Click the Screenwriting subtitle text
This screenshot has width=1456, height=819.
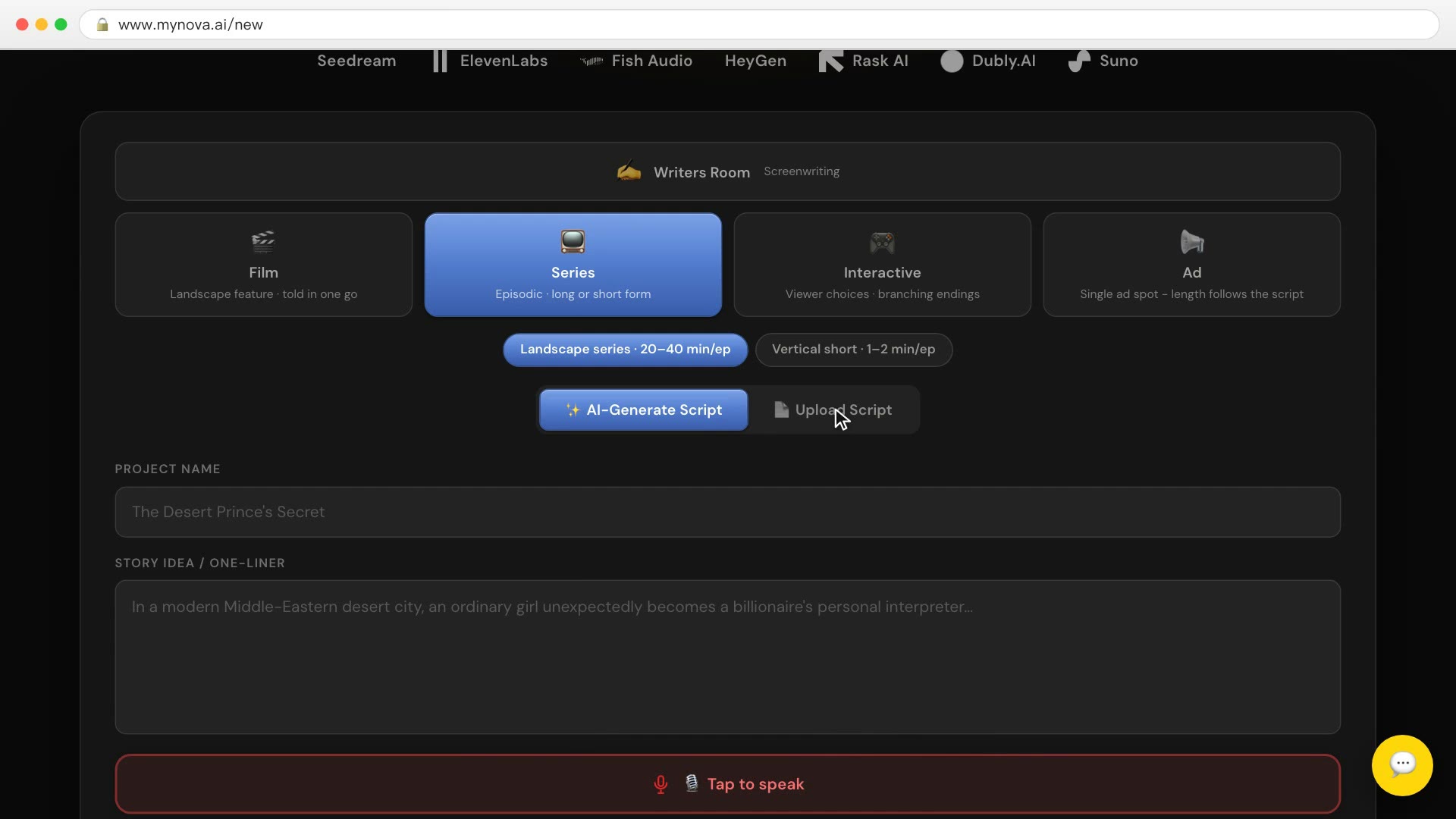click(802, 171)
